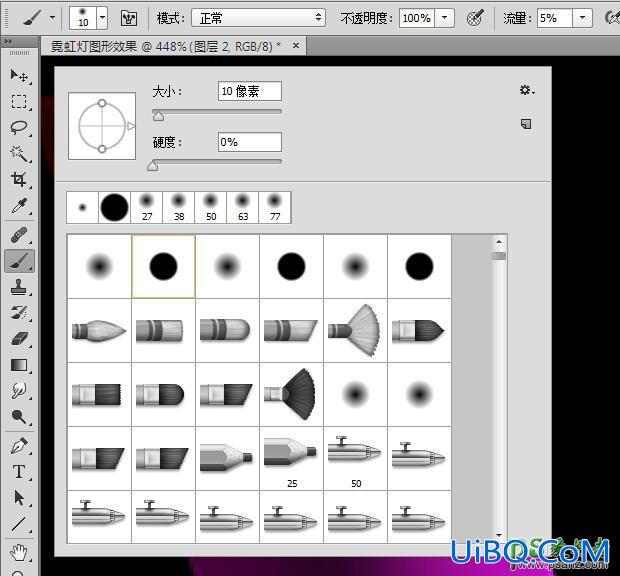This screenshot has height=576, width=620.
Task: Click the brush size preview showing 10
Action: pyautogui.click(x=83, y=18)
